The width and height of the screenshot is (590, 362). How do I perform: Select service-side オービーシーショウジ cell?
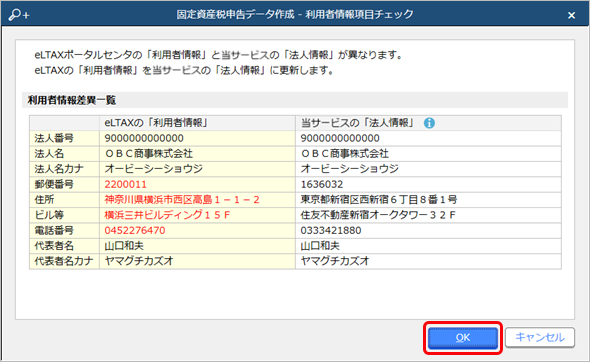pyautogui.click(x=429, y=169)
